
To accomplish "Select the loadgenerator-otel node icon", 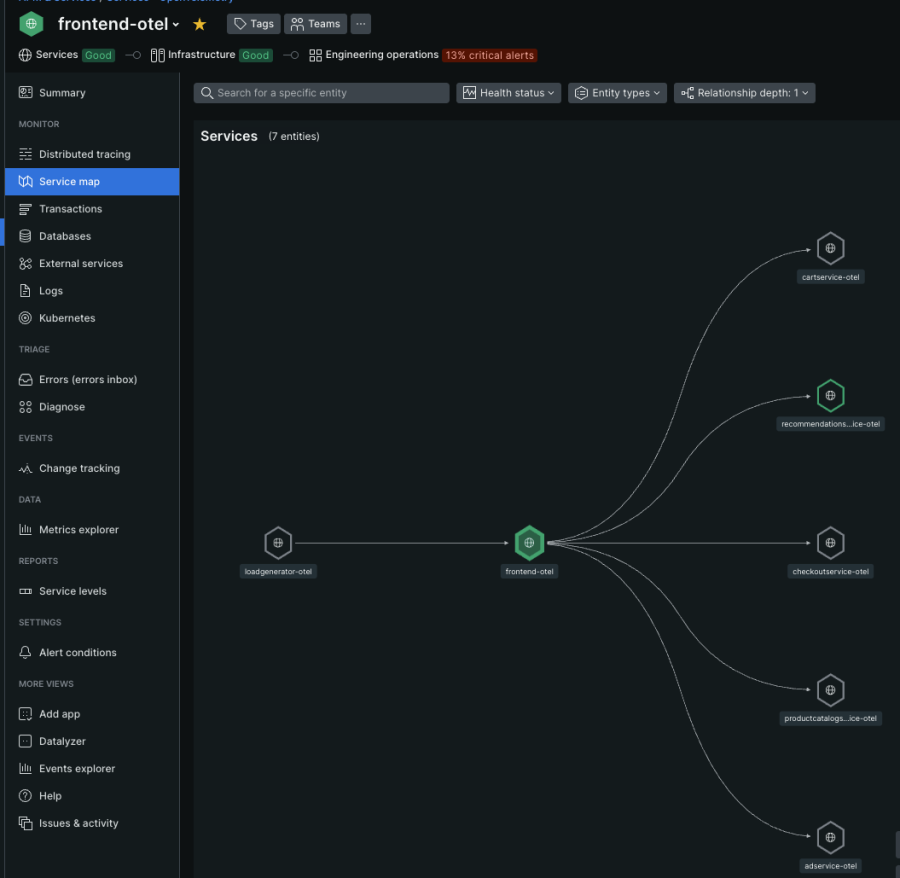I will [278, 543].
